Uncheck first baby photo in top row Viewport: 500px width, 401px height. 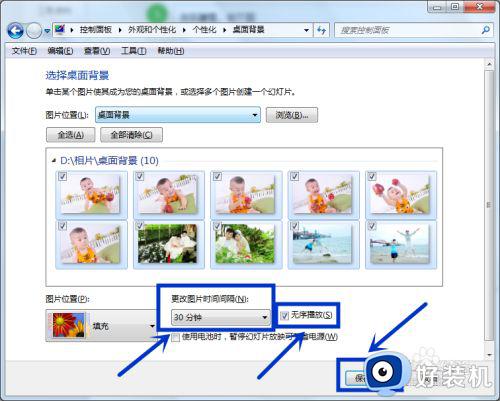pyautogui.click(x=63, y=176)
